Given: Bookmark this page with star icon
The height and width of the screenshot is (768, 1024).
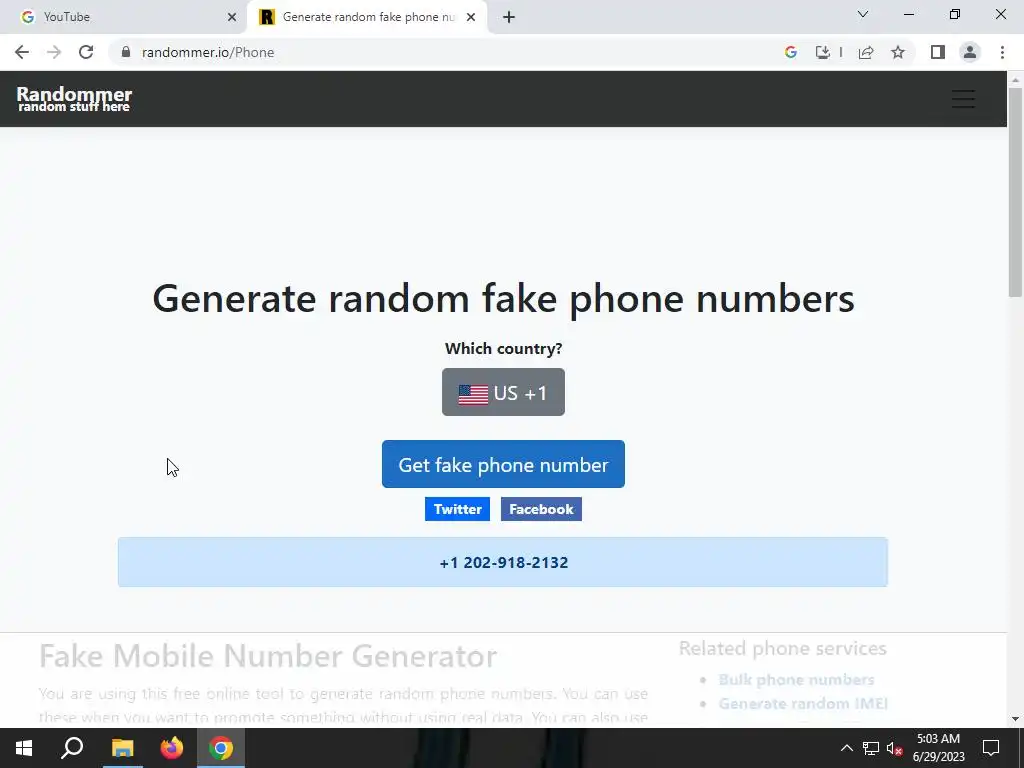Looking at the screenshot, I should tap(898, 52).
